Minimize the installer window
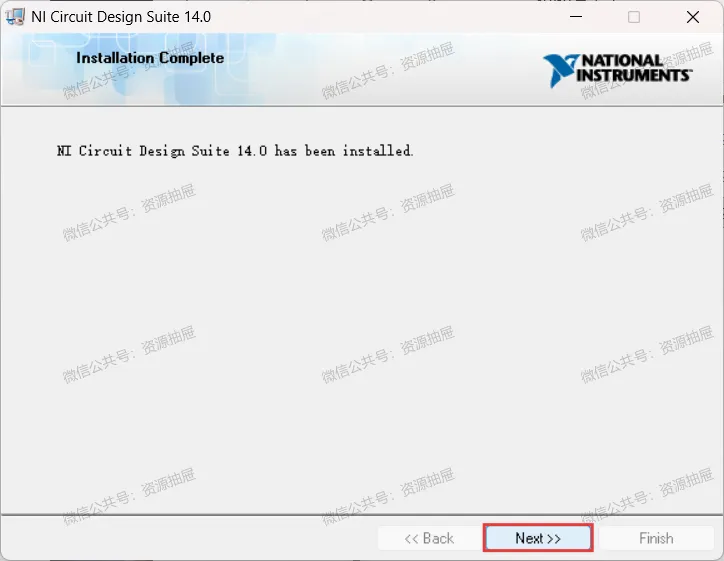The width and height of the screenshot is (724, 561). [576, 17]
